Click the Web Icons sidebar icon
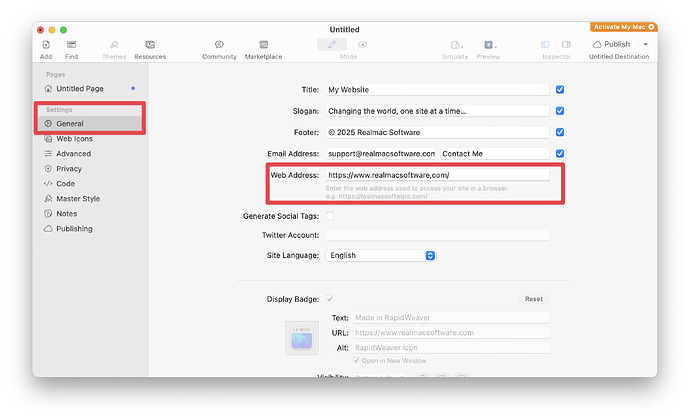This screenshot has height=419, width=690. coord(48,139)
